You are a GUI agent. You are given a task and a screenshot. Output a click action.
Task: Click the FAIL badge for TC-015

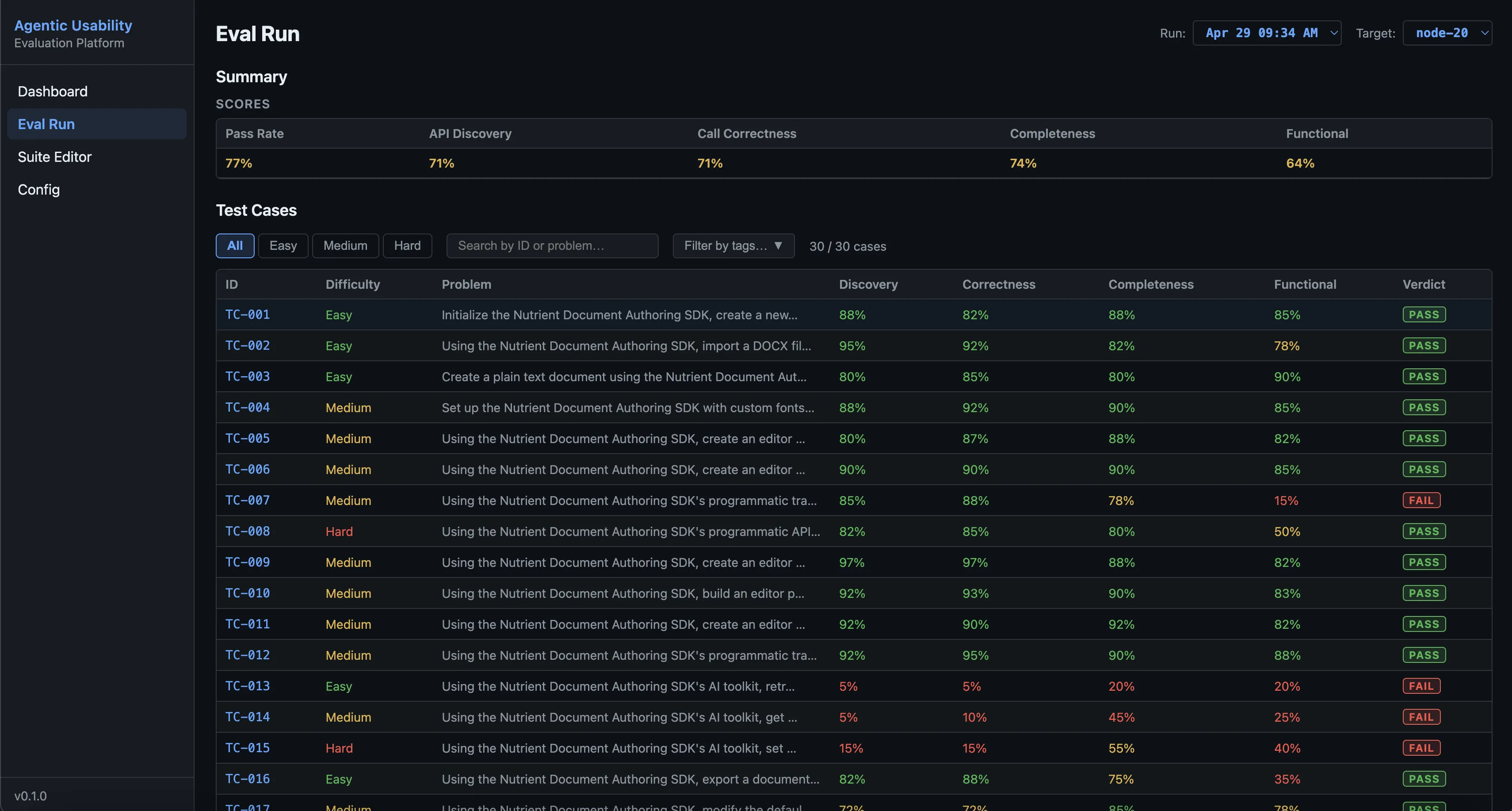1421,748
